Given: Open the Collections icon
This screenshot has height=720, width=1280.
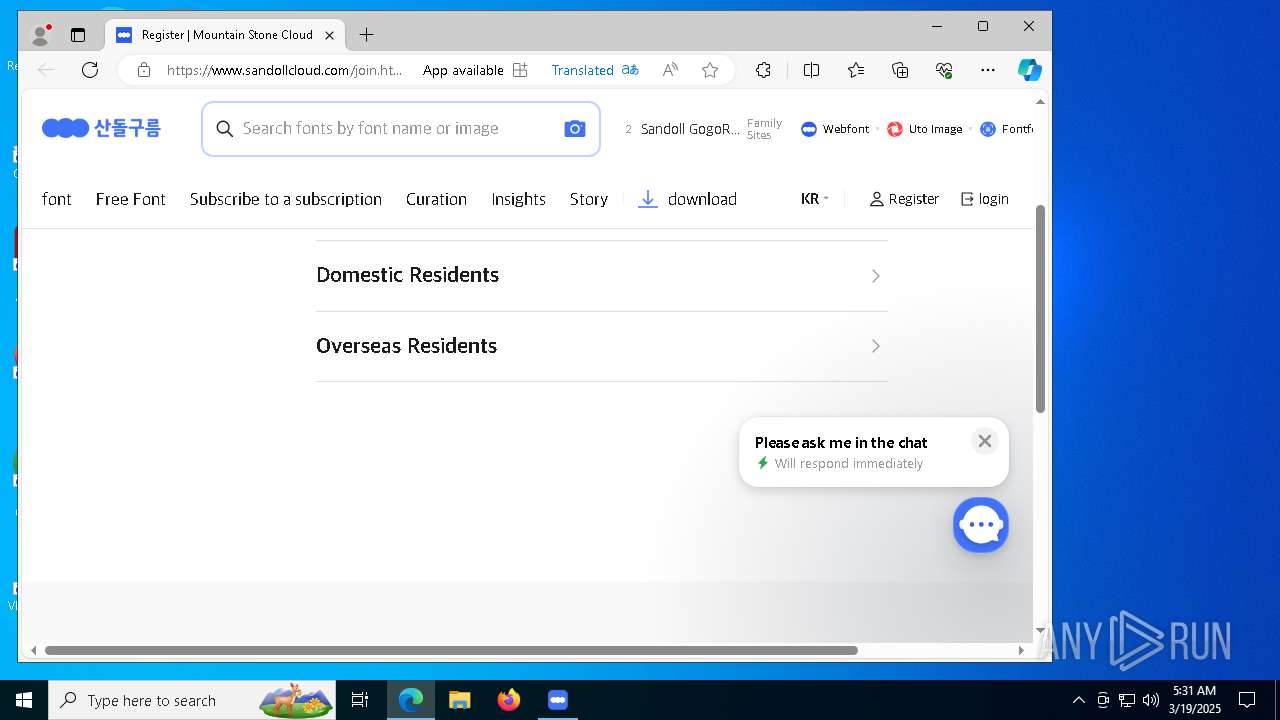Looking at the screenshot, I should click(900, 70).
